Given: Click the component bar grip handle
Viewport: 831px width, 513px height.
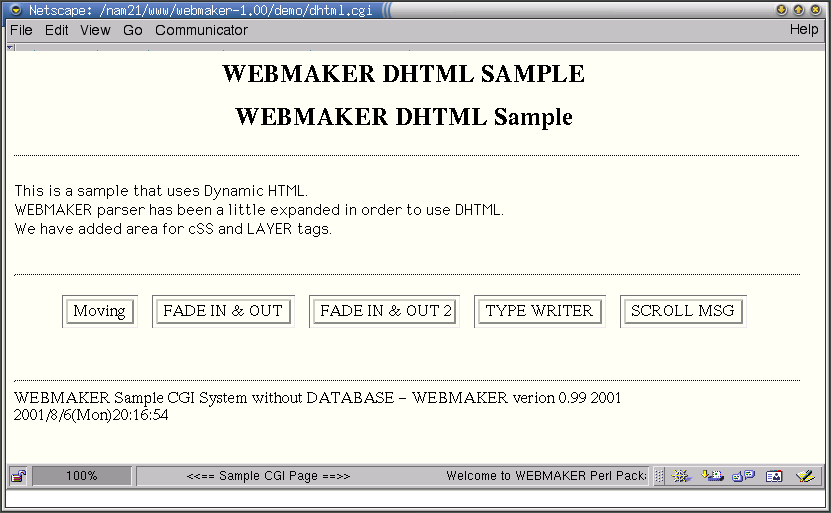Looking at the screenshot, I should pos(659,476).
